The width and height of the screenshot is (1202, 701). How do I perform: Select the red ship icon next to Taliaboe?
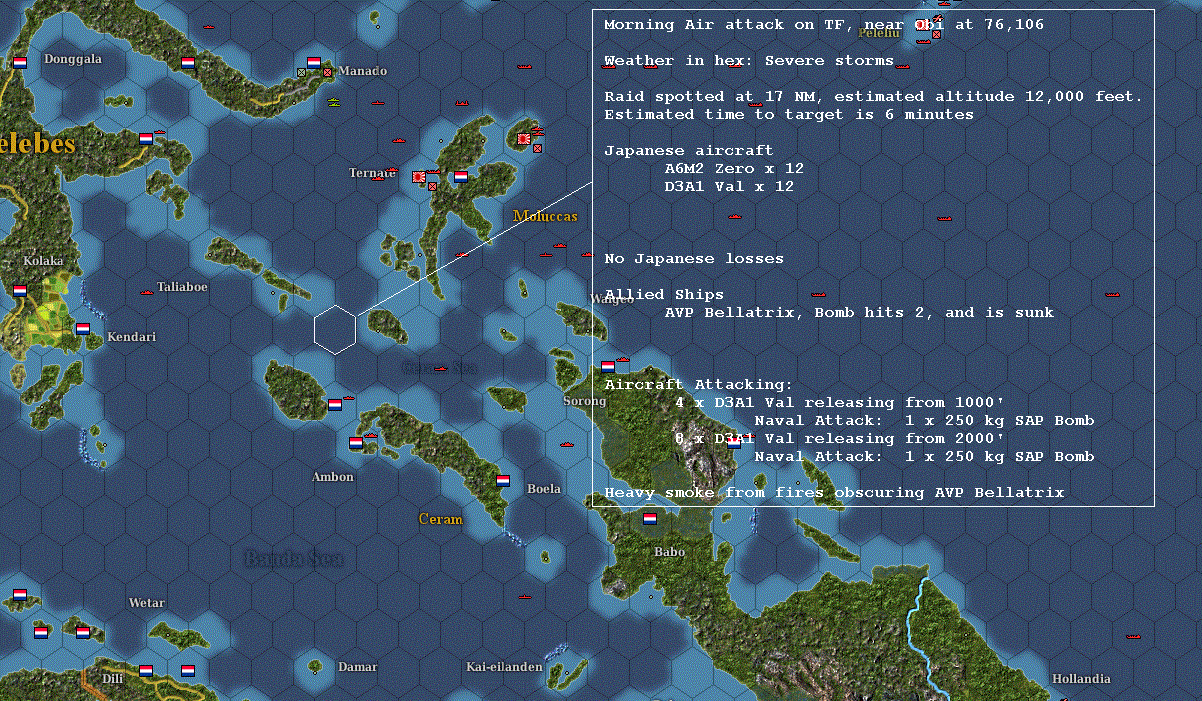click(147, 292)
